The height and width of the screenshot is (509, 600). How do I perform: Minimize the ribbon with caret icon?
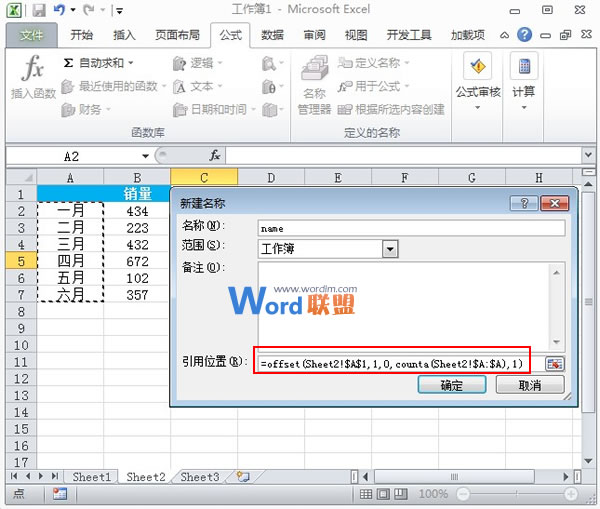tap(504, 35)
